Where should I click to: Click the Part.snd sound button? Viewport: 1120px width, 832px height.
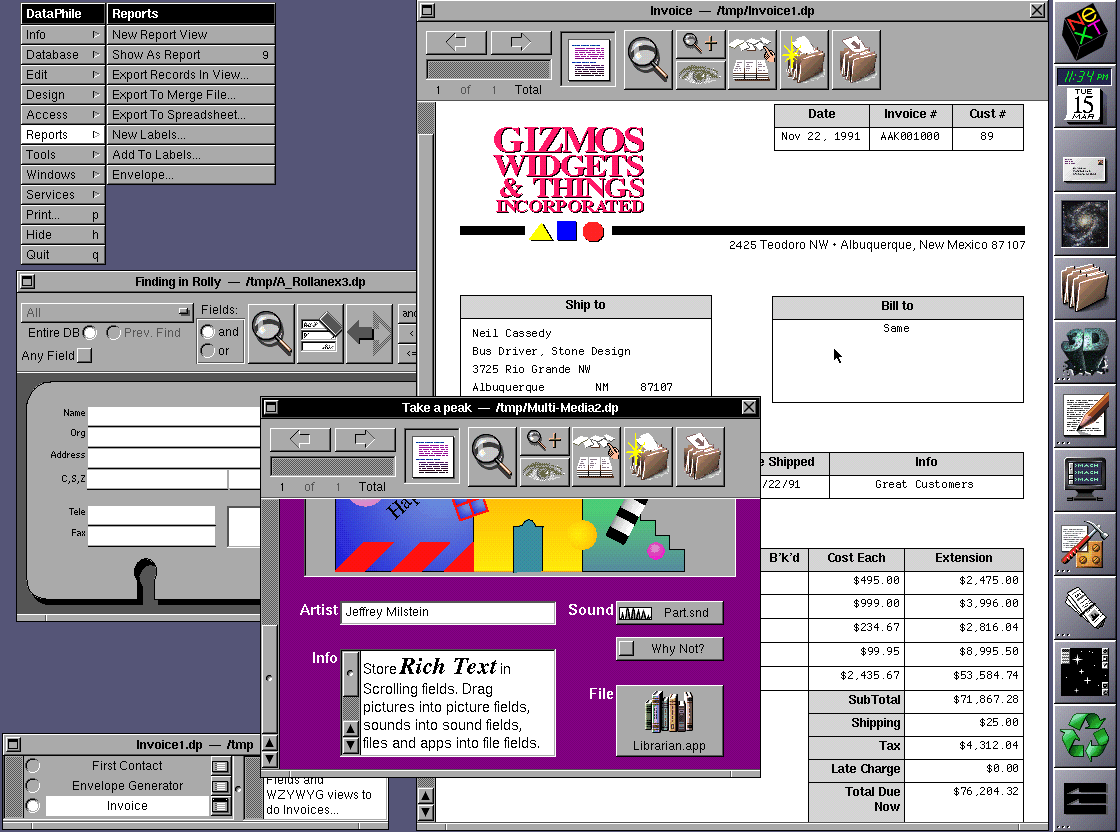click(669, 613)
